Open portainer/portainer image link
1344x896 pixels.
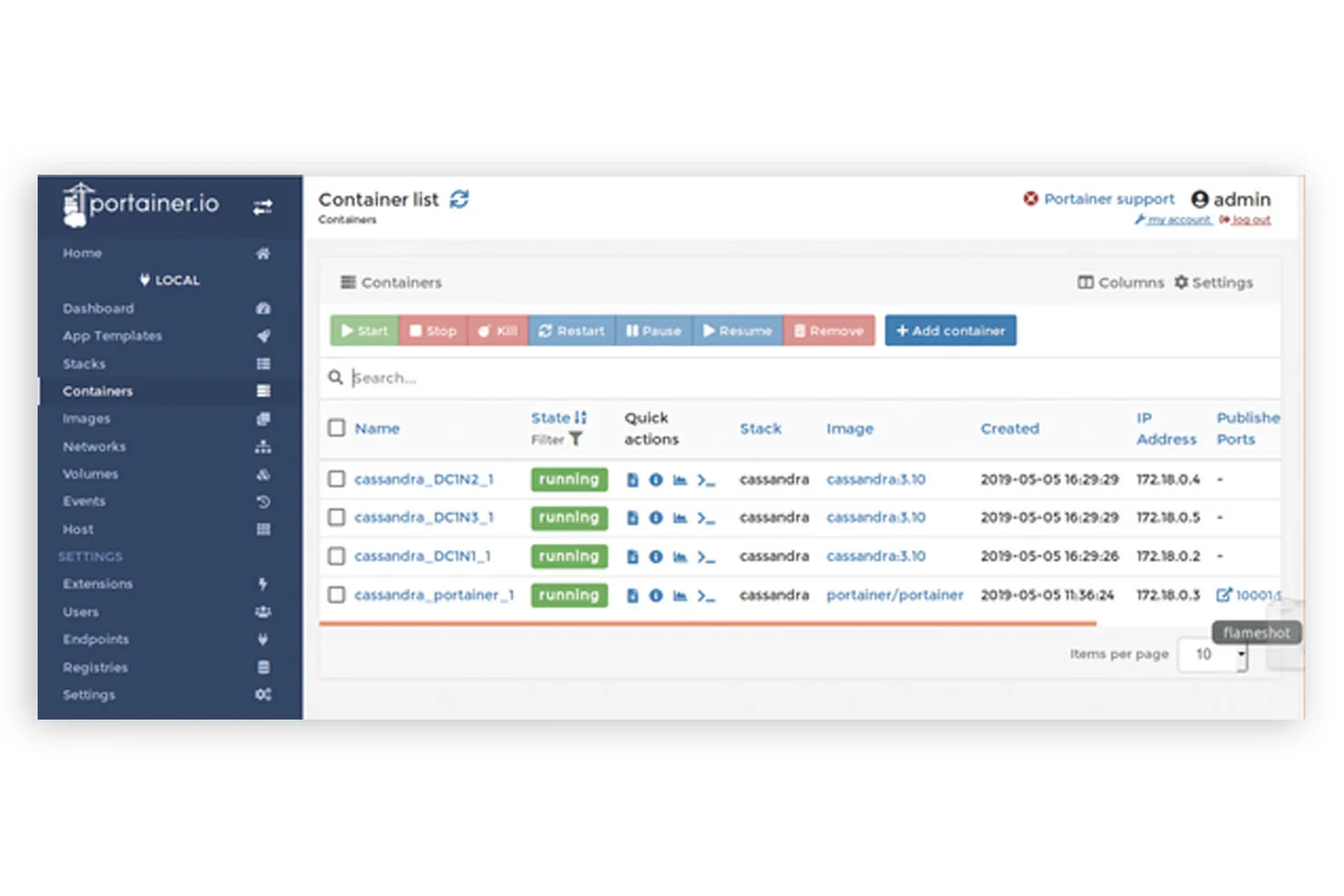point(894,596)
